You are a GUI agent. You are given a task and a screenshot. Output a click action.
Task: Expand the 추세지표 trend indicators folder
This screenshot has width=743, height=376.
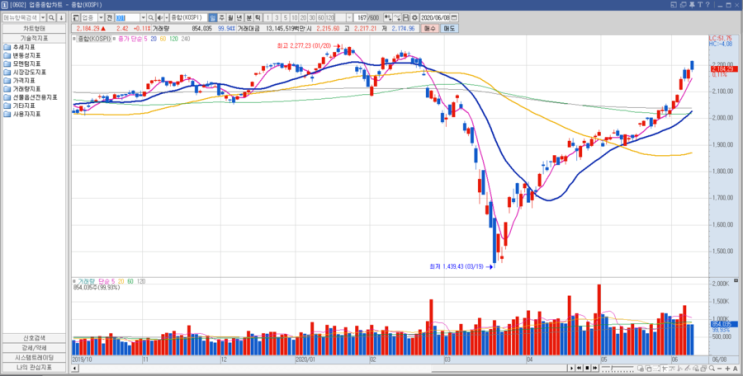click(x=19, y=47)
